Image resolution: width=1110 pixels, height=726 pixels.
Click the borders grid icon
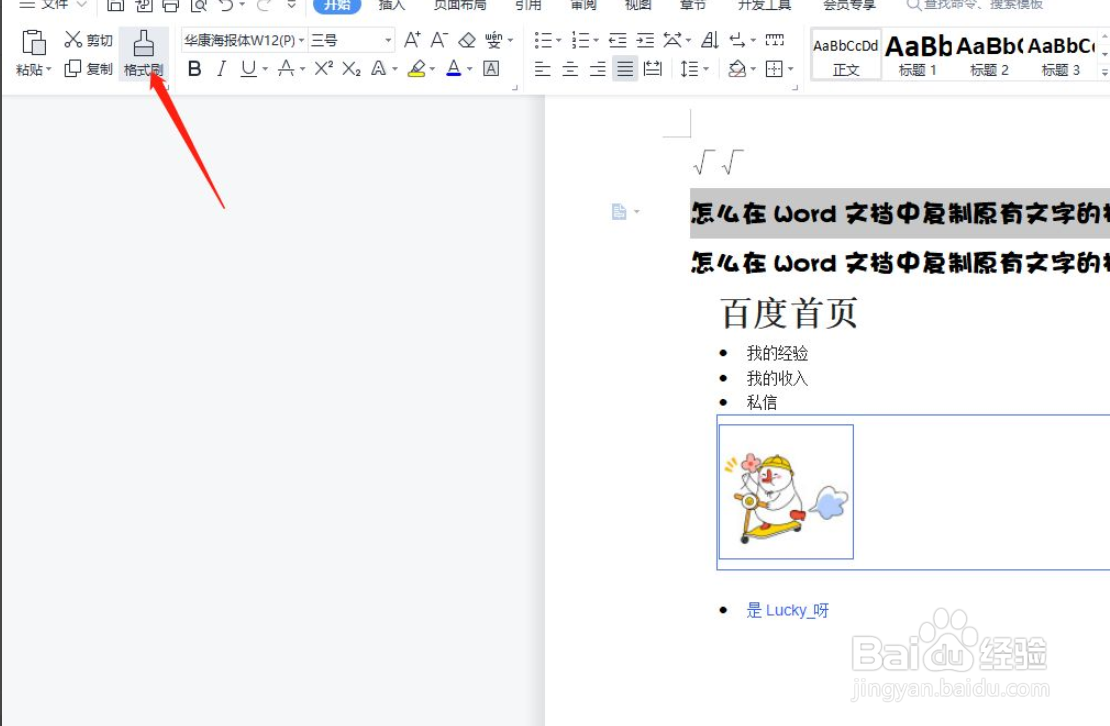(x=774, y=69)
